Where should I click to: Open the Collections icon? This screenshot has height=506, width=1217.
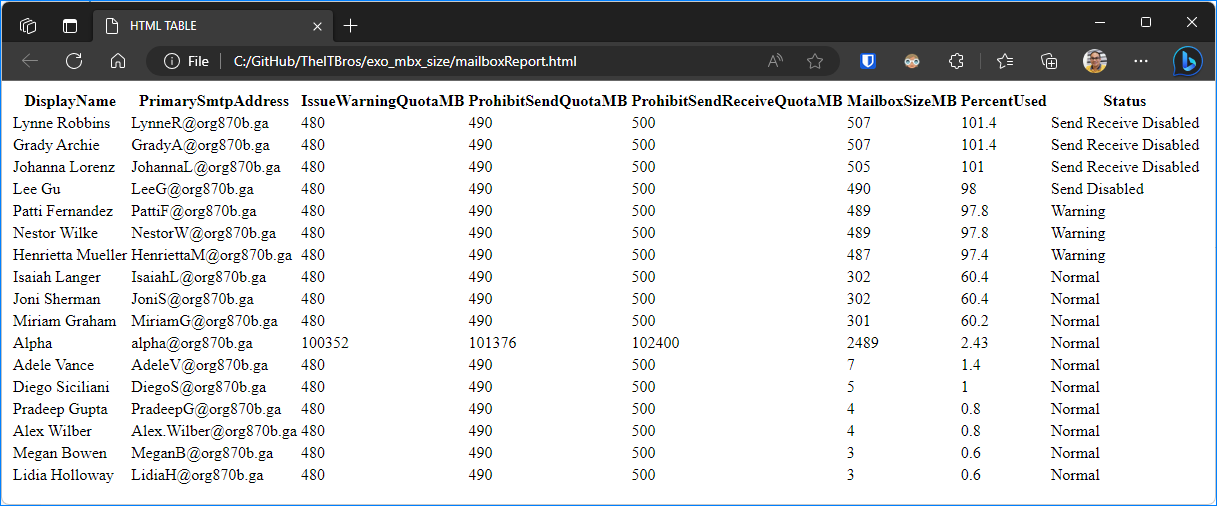[x=1049, y=61]
